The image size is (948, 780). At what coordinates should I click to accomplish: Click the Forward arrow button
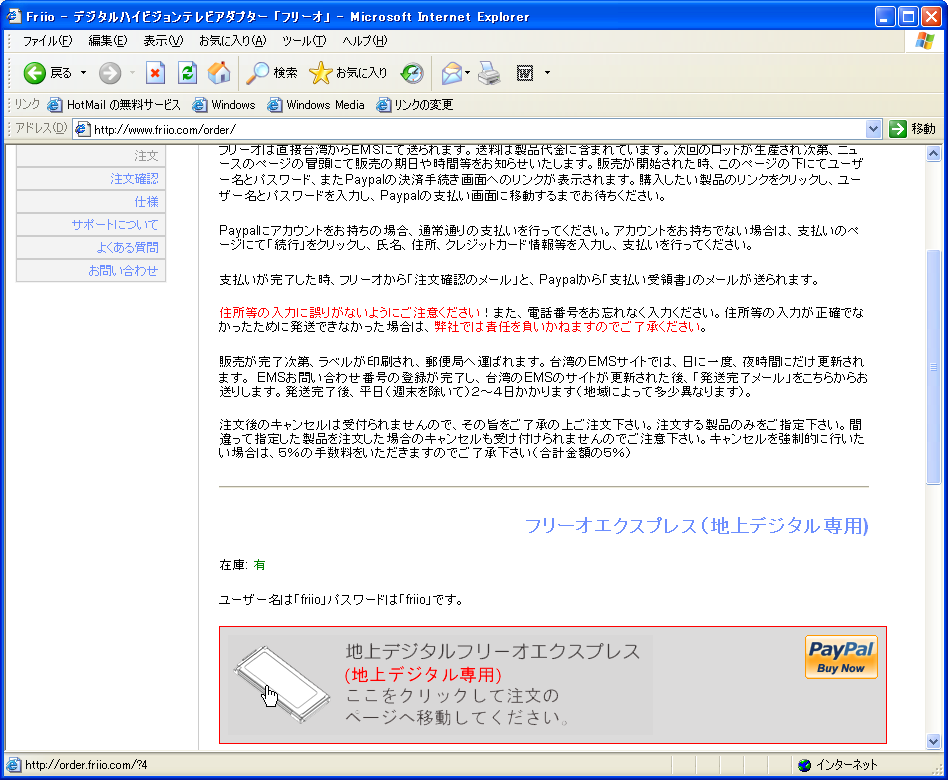click(x=109, y=73)
